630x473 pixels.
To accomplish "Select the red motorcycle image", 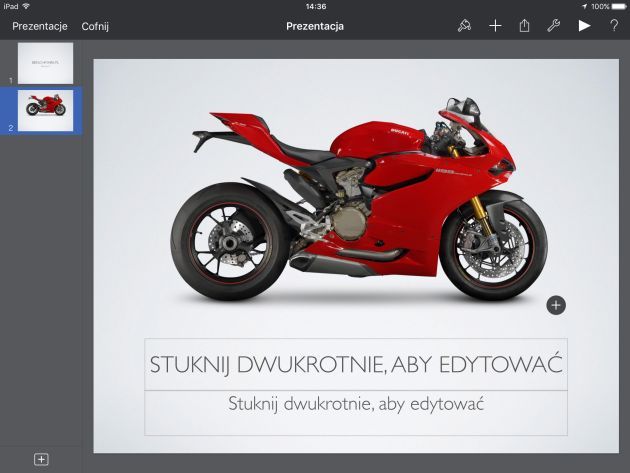I will click(359, 199).
